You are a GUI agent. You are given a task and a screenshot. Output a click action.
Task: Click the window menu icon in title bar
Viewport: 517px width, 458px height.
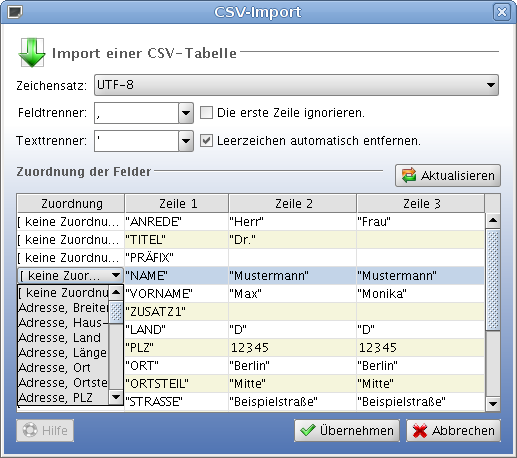[x=15, y=12]
